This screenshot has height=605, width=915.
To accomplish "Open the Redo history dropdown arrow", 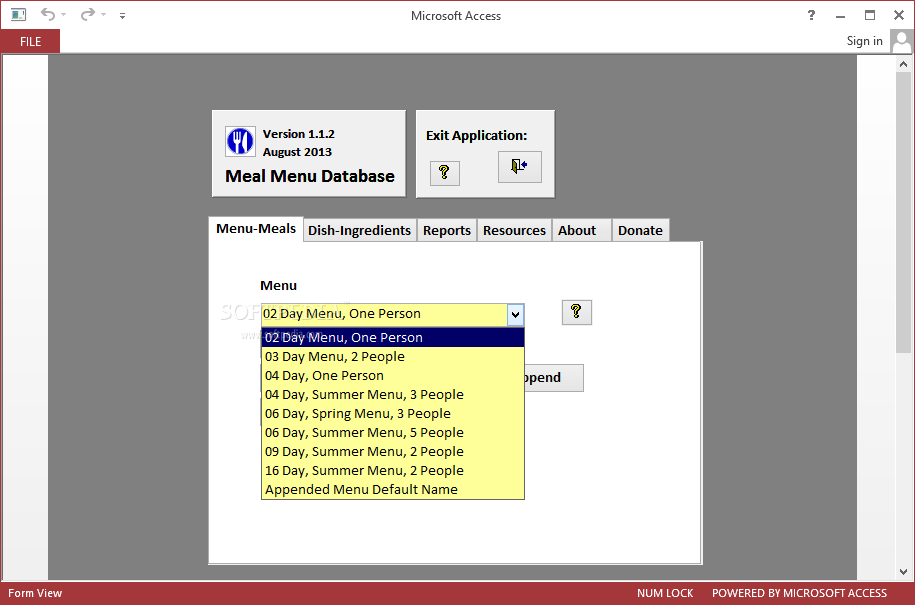I will (103, 15).
